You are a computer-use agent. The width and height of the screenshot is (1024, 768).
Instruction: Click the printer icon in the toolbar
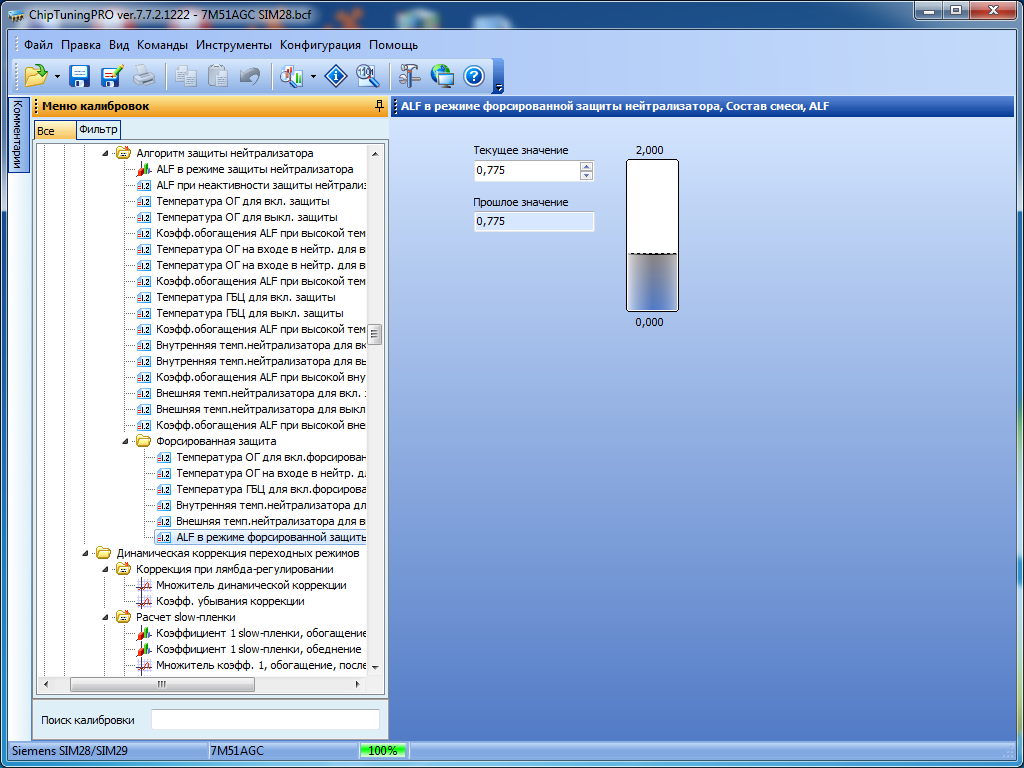pos(144,75)
